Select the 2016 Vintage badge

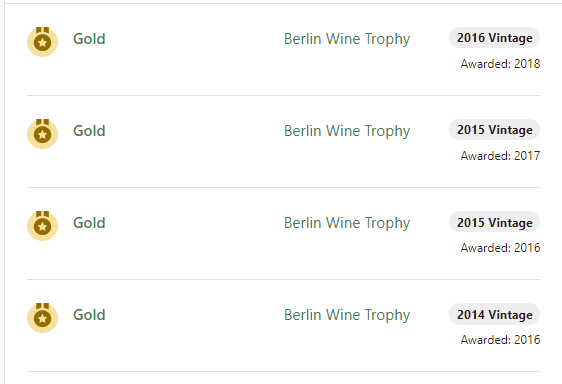click(495, 38)
